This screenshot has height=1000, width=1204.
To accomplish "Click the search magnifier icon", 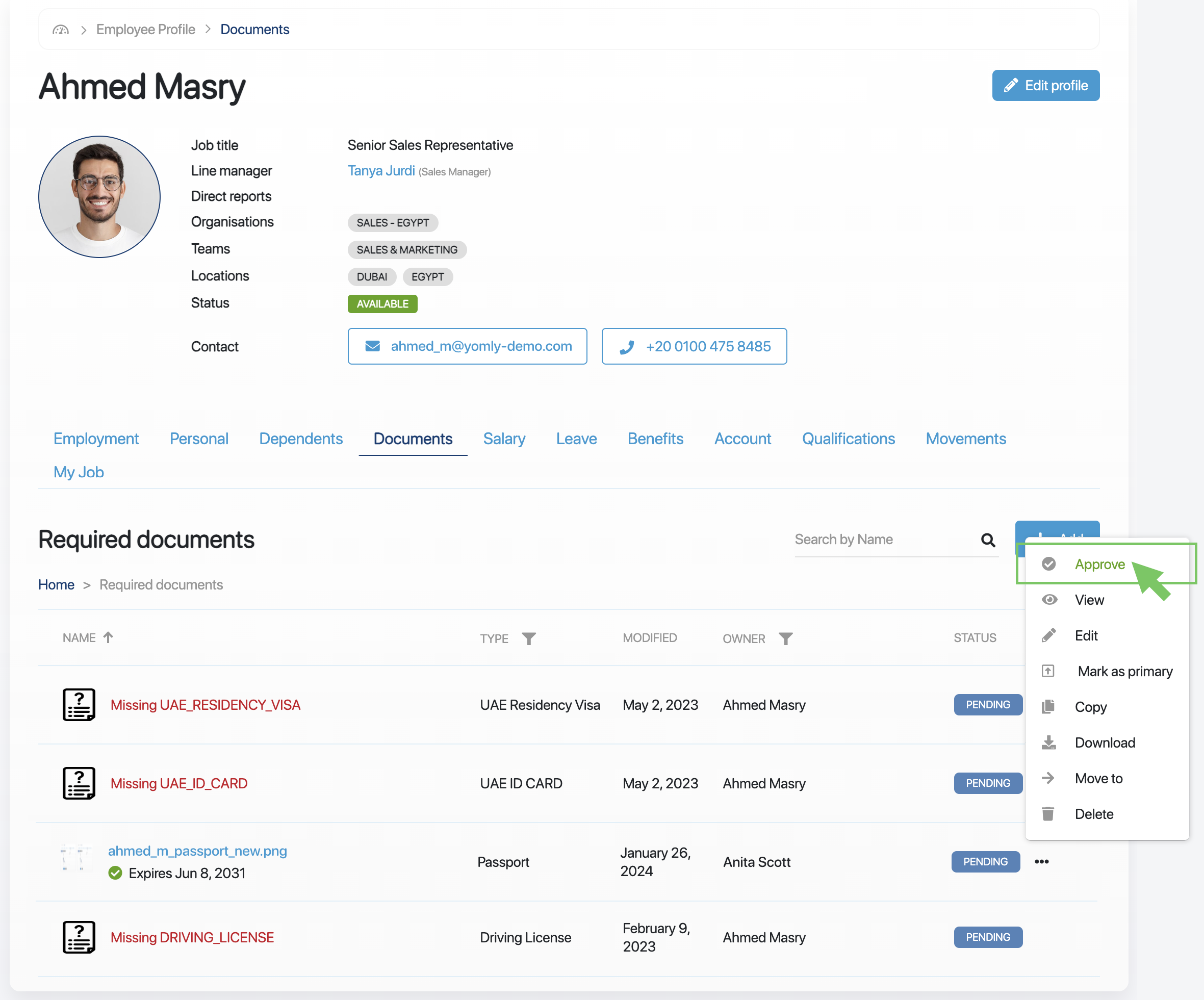I will [x=987, y=540].
